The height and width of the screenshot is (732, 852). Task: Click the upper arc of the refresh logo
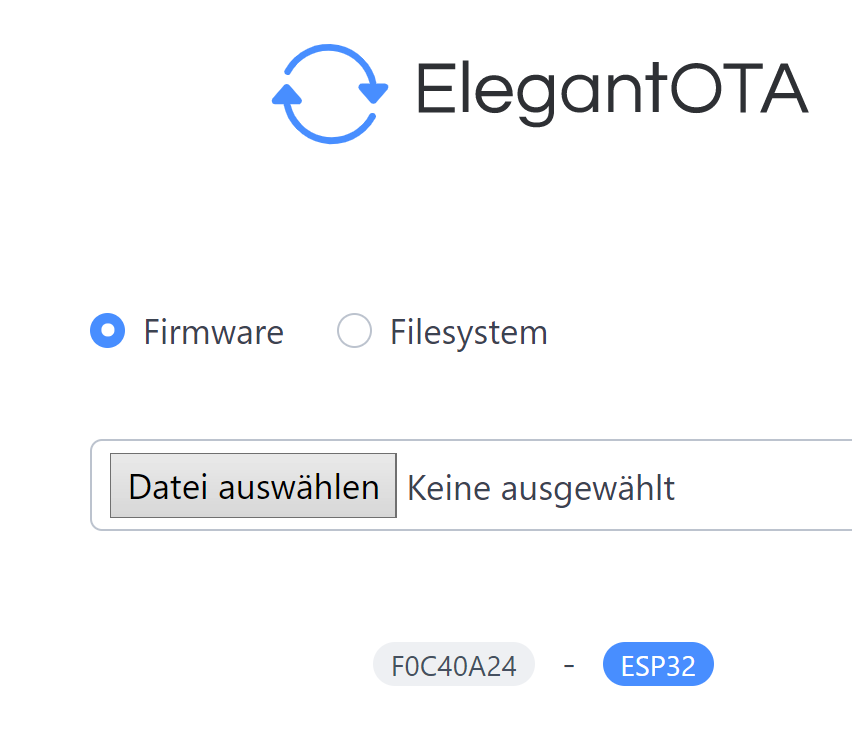click(330, 61)
